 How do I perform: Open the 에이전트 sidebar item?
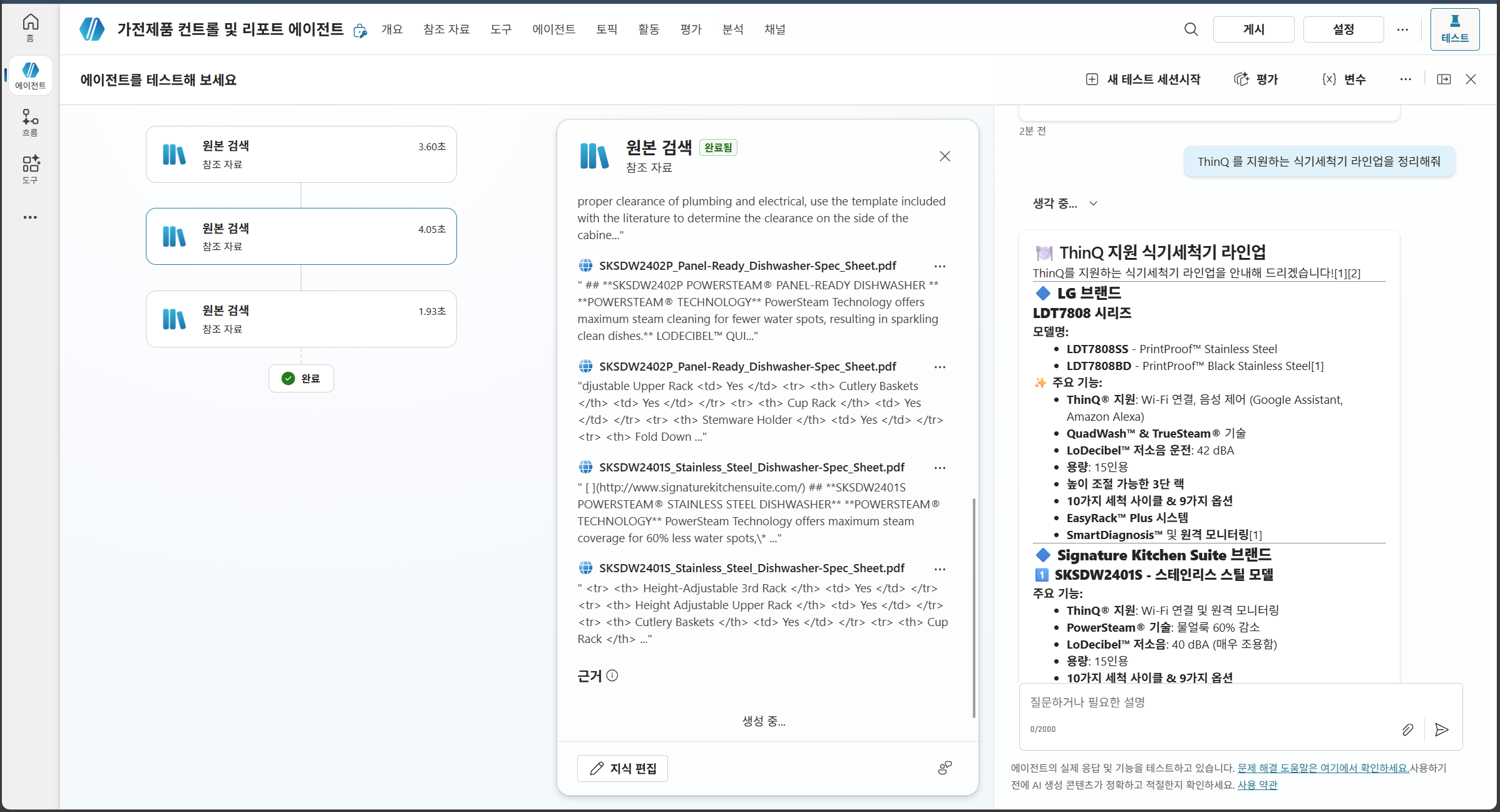tap(30, 75)
